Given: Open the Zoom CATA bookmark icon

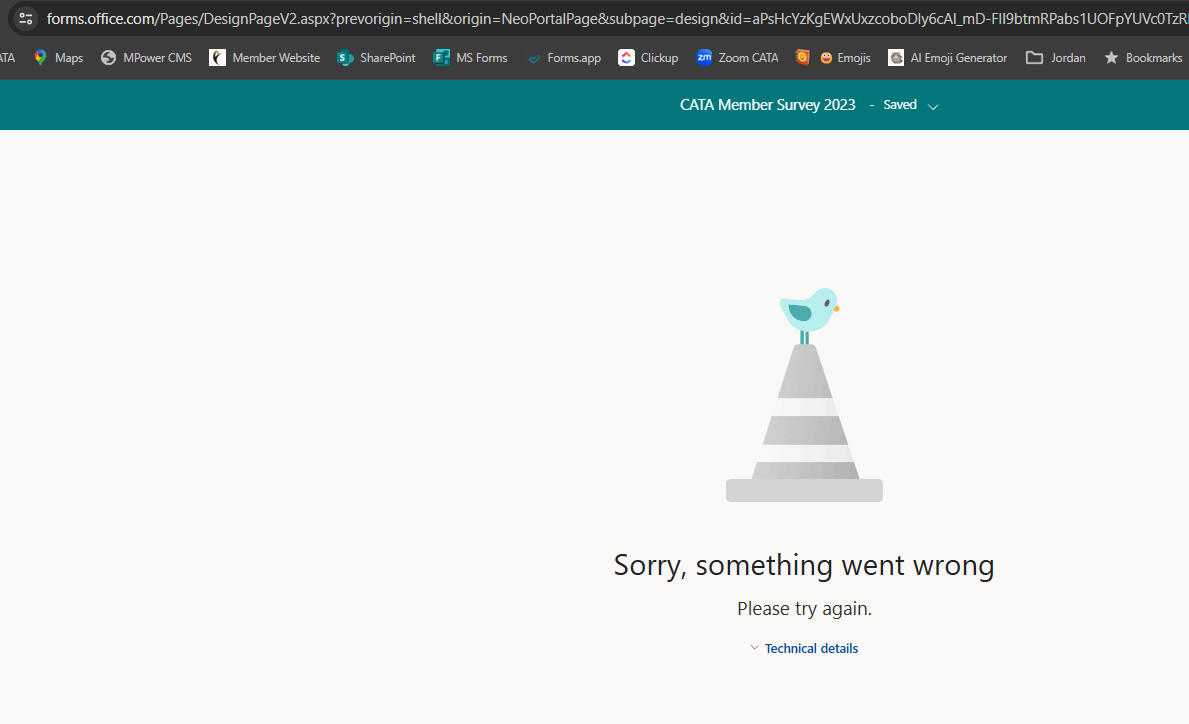Looking at the screenshot, I should pos(704,57).
